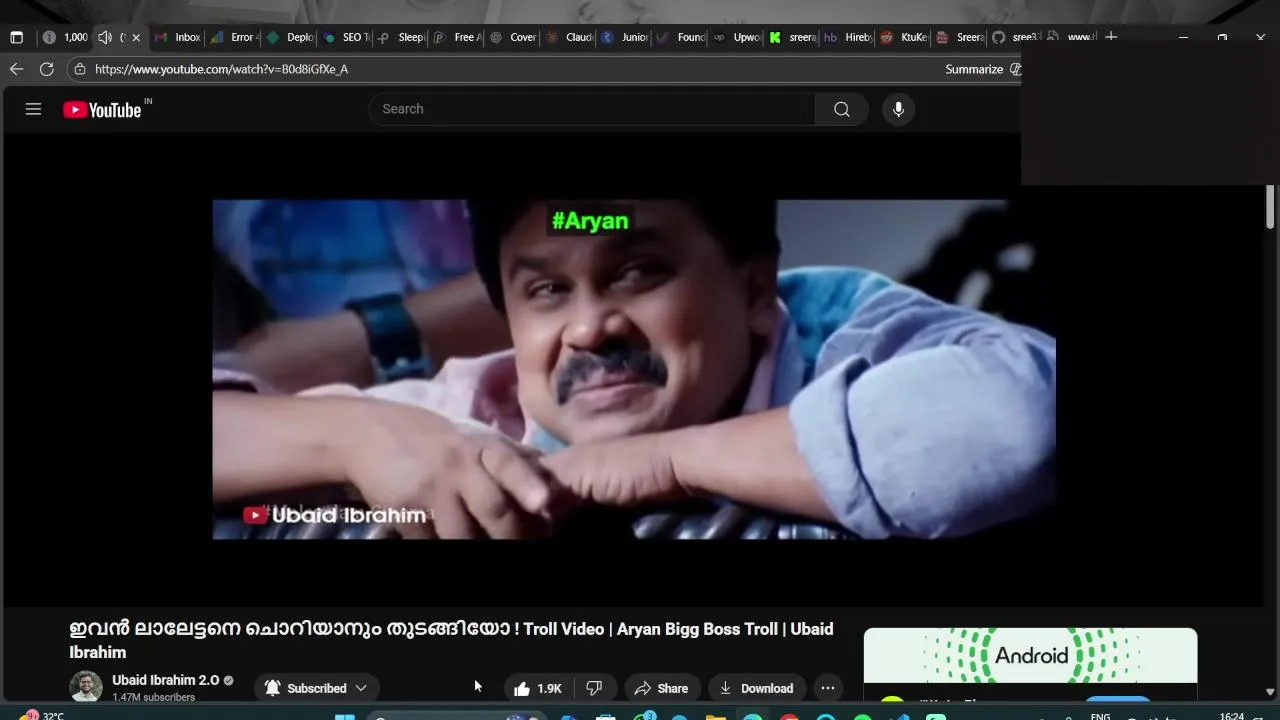The width and height of the screenshot is (1280, 720).
Task: Open a new tab with plus icon
Action: pyautogui.click(x=1111, y=37)
